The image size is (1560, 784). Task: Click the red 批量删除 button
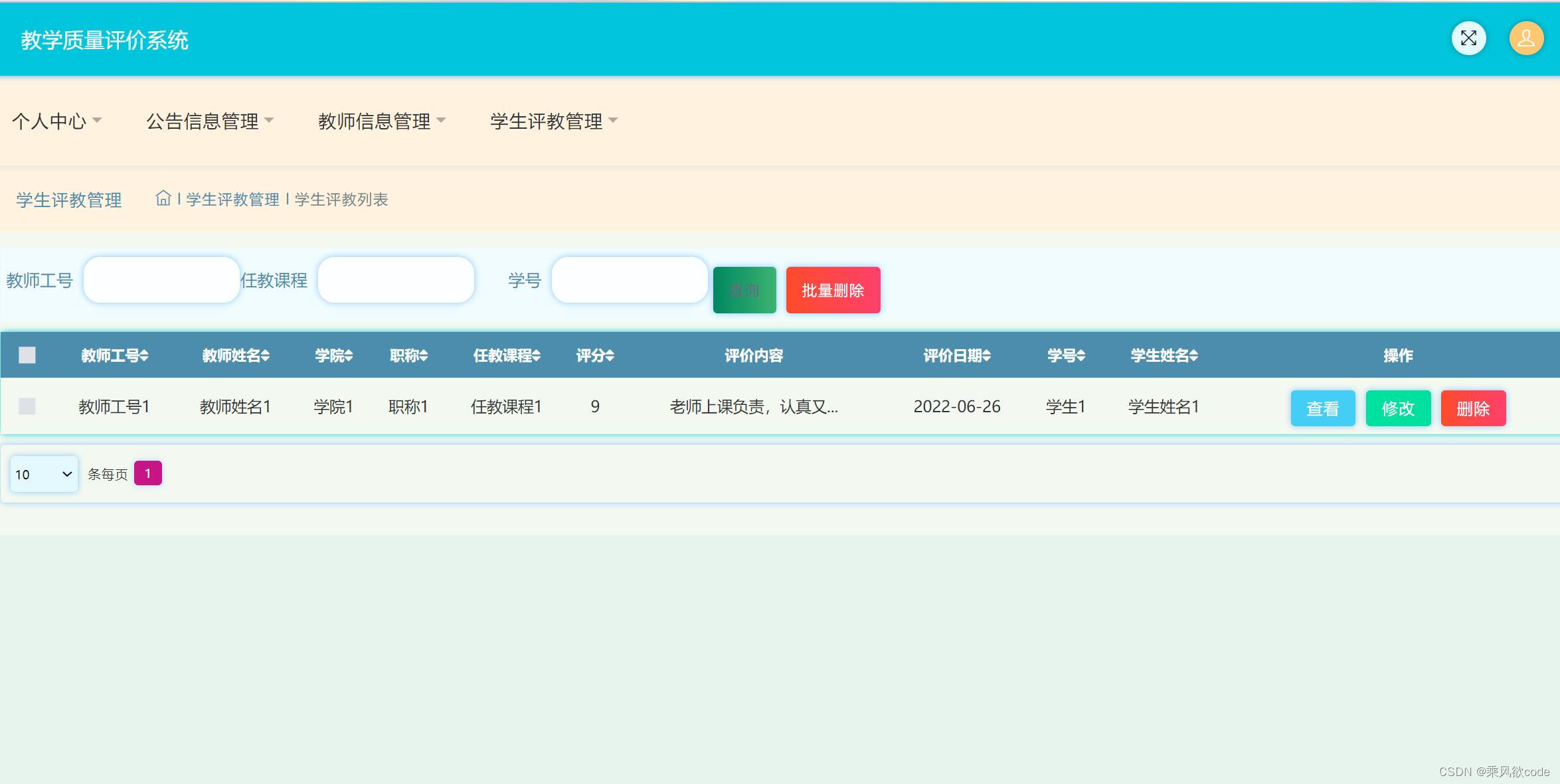coord(833,290)
